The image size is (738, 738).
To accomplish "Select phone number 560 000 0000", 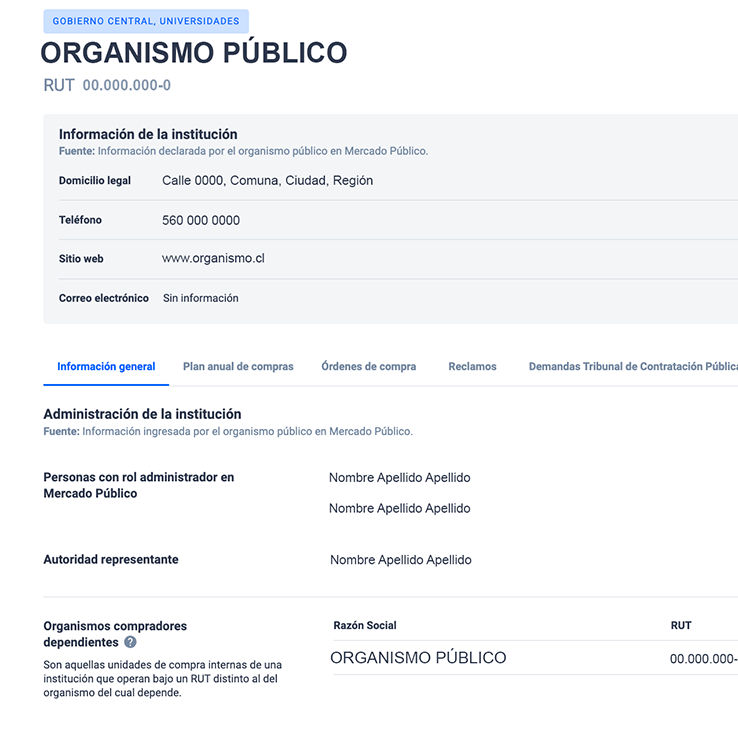I will [x=201, y=220].
